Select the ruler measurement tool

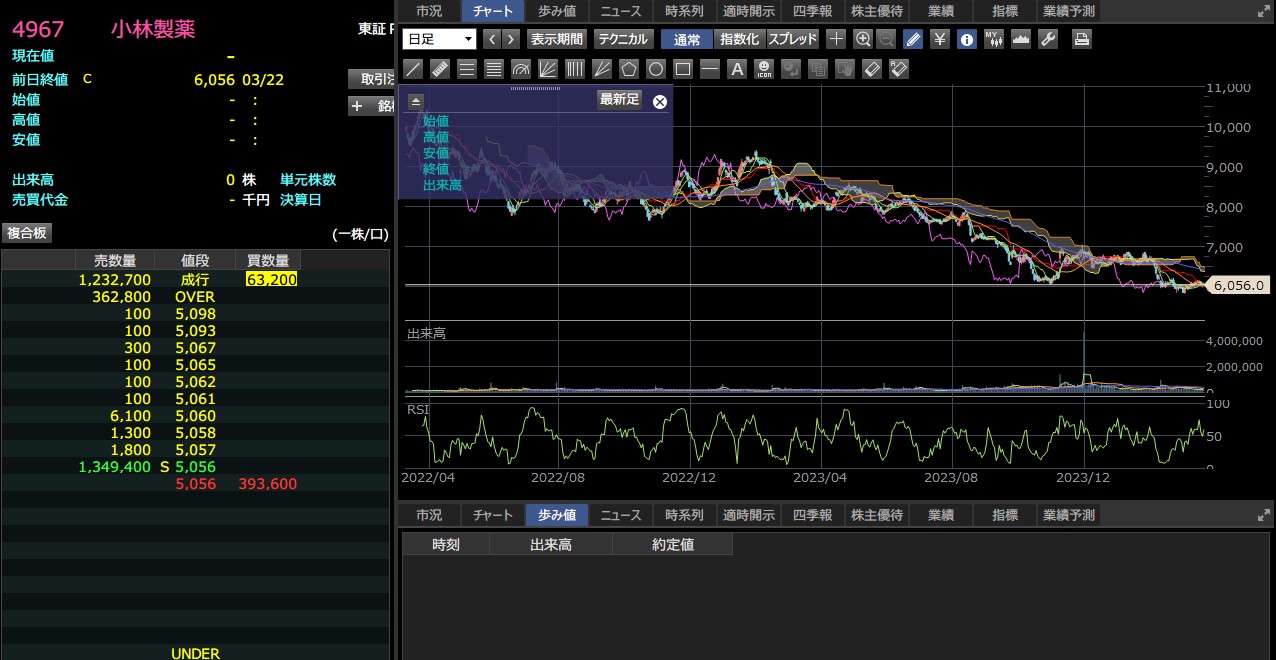[439, 69]
